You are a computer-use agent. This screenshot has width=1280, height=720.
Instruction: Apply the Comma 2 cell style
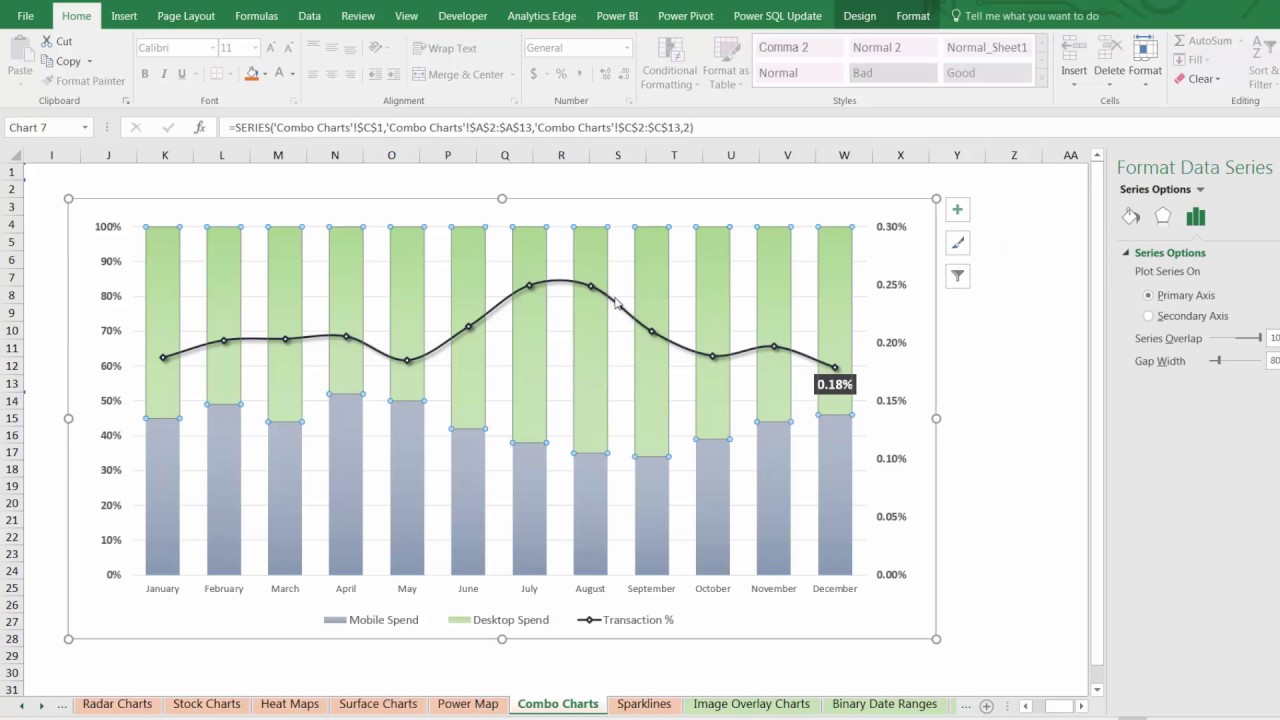point(797,47)
